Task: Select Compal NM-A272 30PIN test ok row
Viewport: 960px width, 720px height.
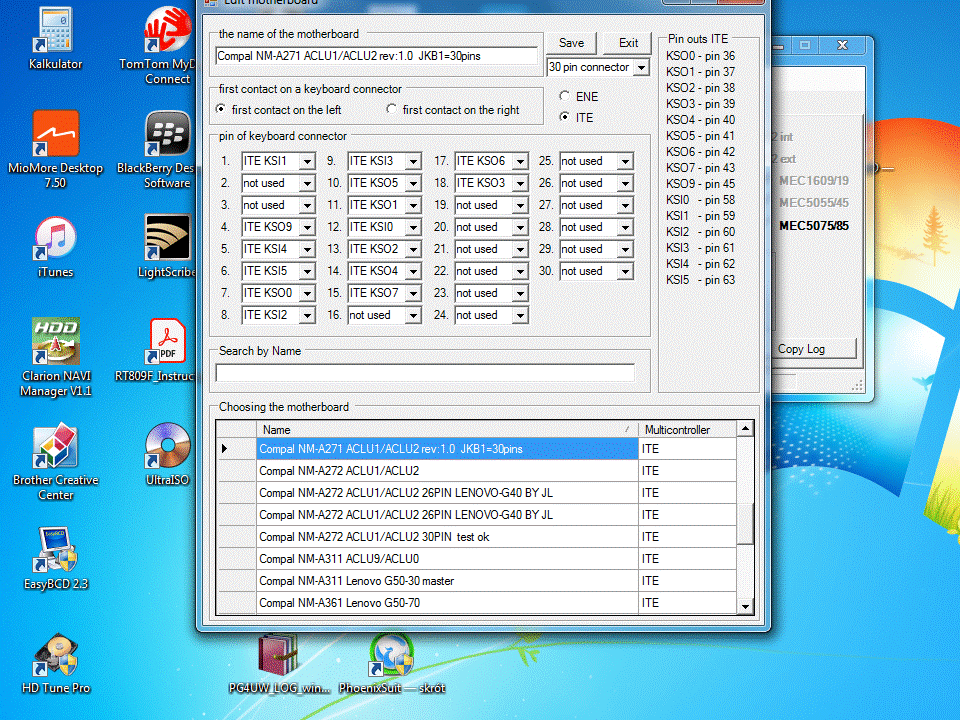Action: (x=447, y=537)
